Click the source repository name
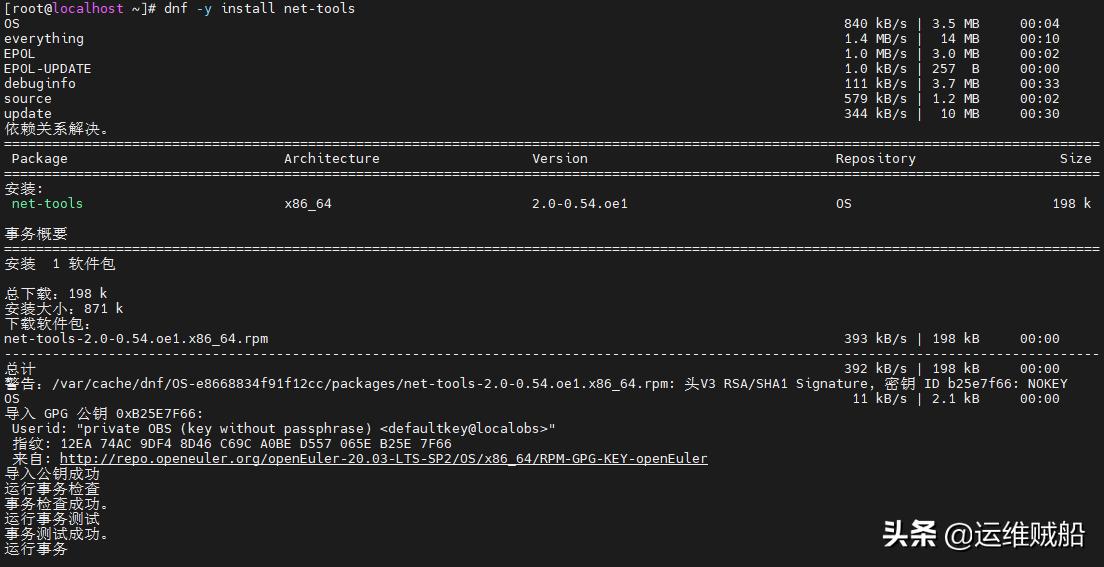 pyautogui.click(x=28, y=98)
